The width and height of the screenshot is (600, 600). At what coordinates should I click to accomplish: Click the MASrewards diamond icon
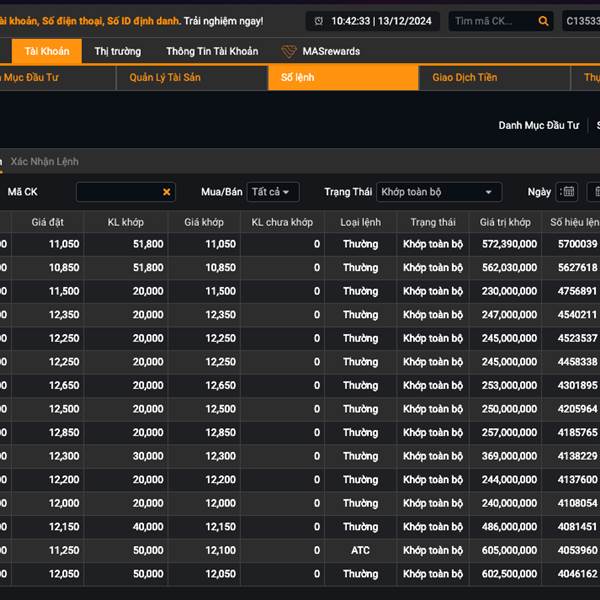(289, 51)
